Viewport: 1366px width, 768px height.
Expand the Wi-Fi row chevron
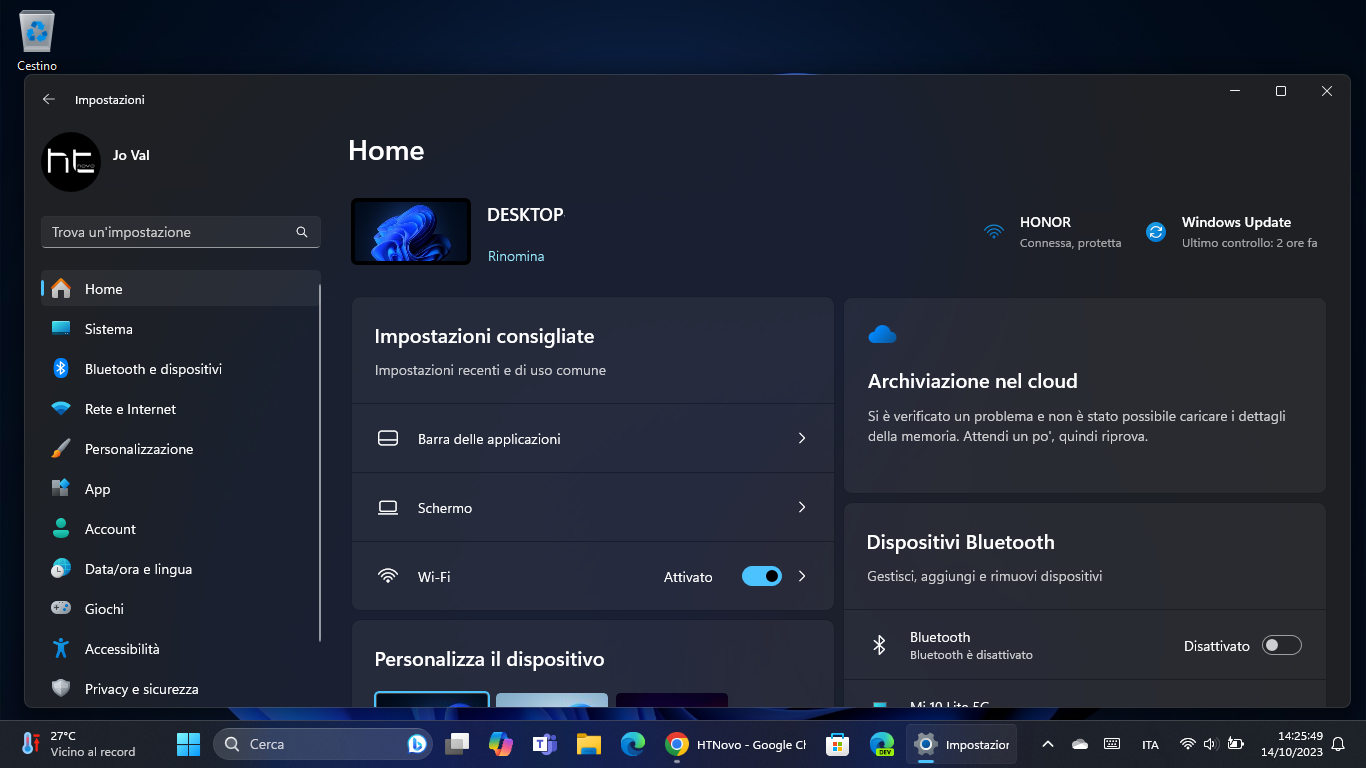[x=802, y=576]
